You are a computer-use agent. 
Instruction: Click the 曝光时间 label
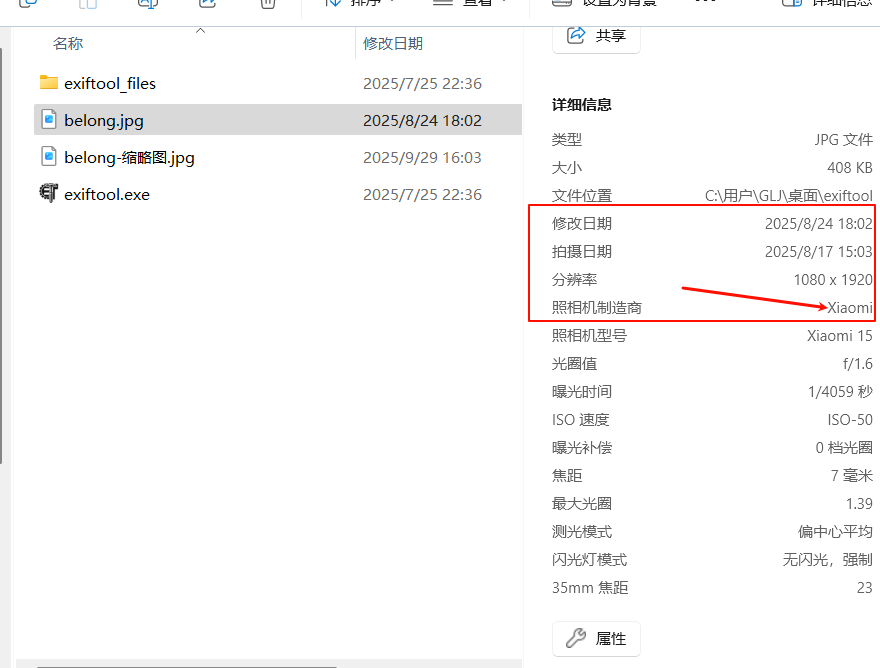[581, 392]
